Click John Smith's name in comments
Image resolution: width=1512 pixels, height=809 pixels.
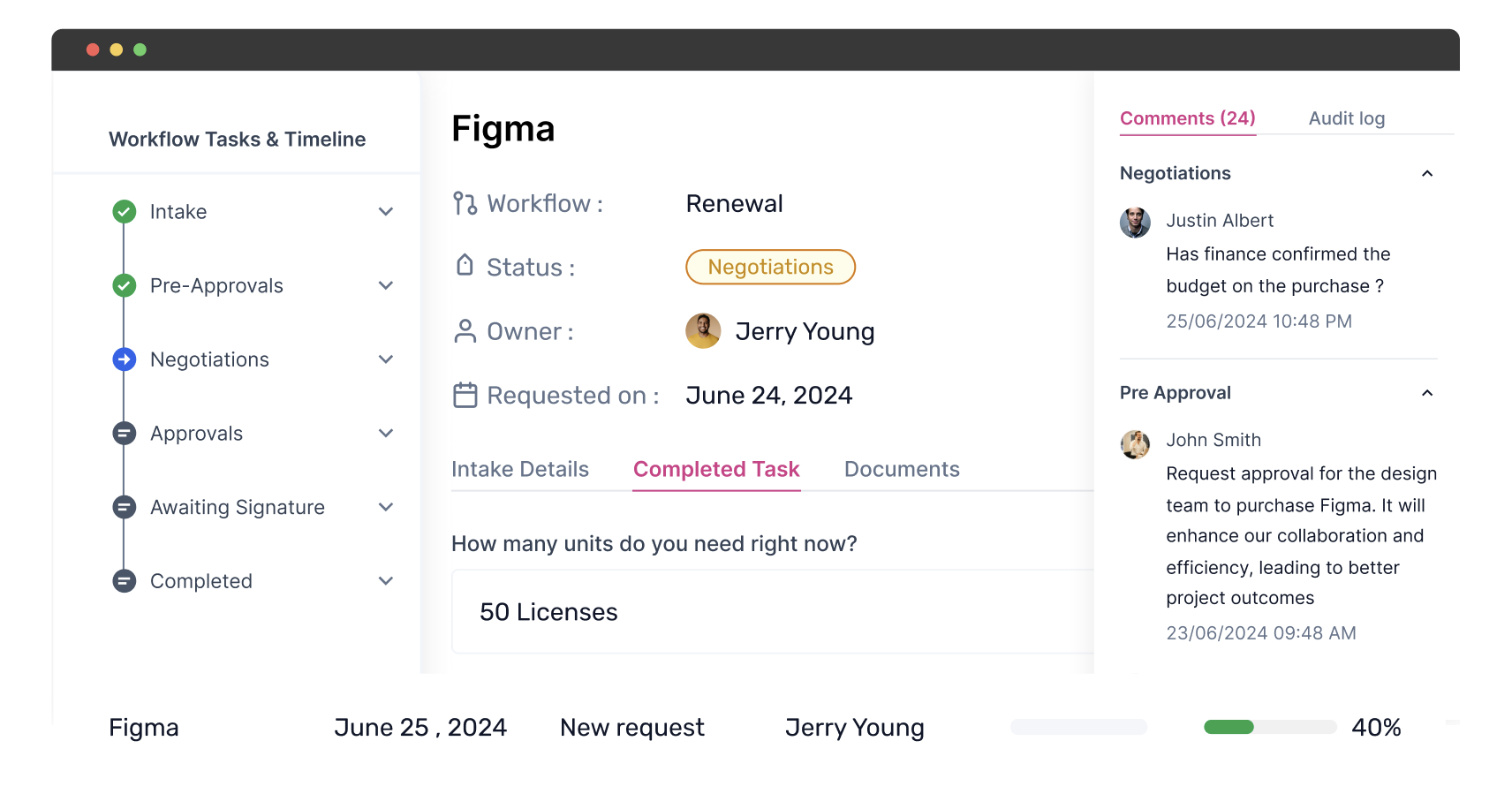(x=1213, y=440)
